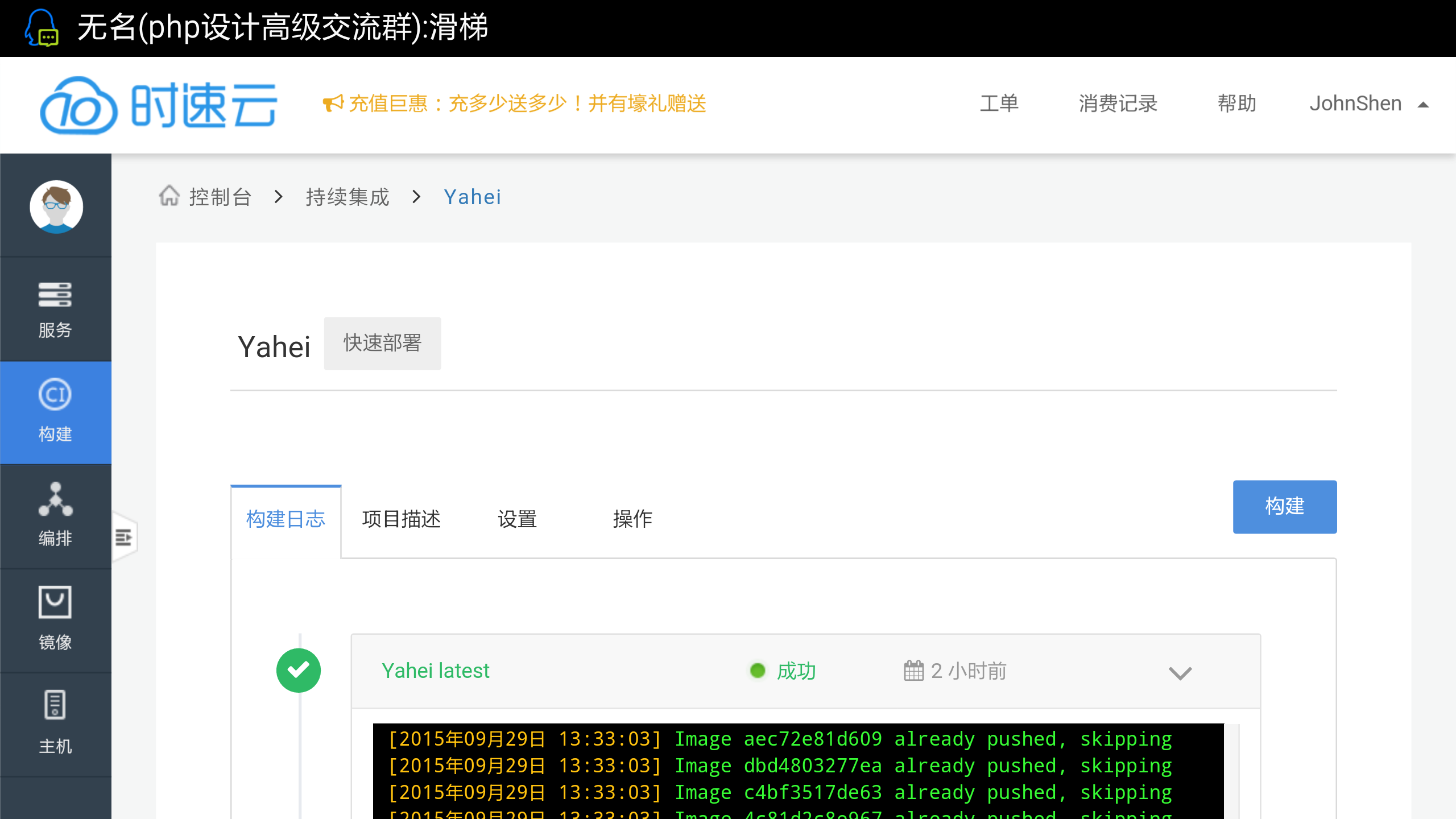Image resolution: width=1456 pixels, height=819 pixels.
Task: Switch to the 设置 tab
Action: pos(517,519)
